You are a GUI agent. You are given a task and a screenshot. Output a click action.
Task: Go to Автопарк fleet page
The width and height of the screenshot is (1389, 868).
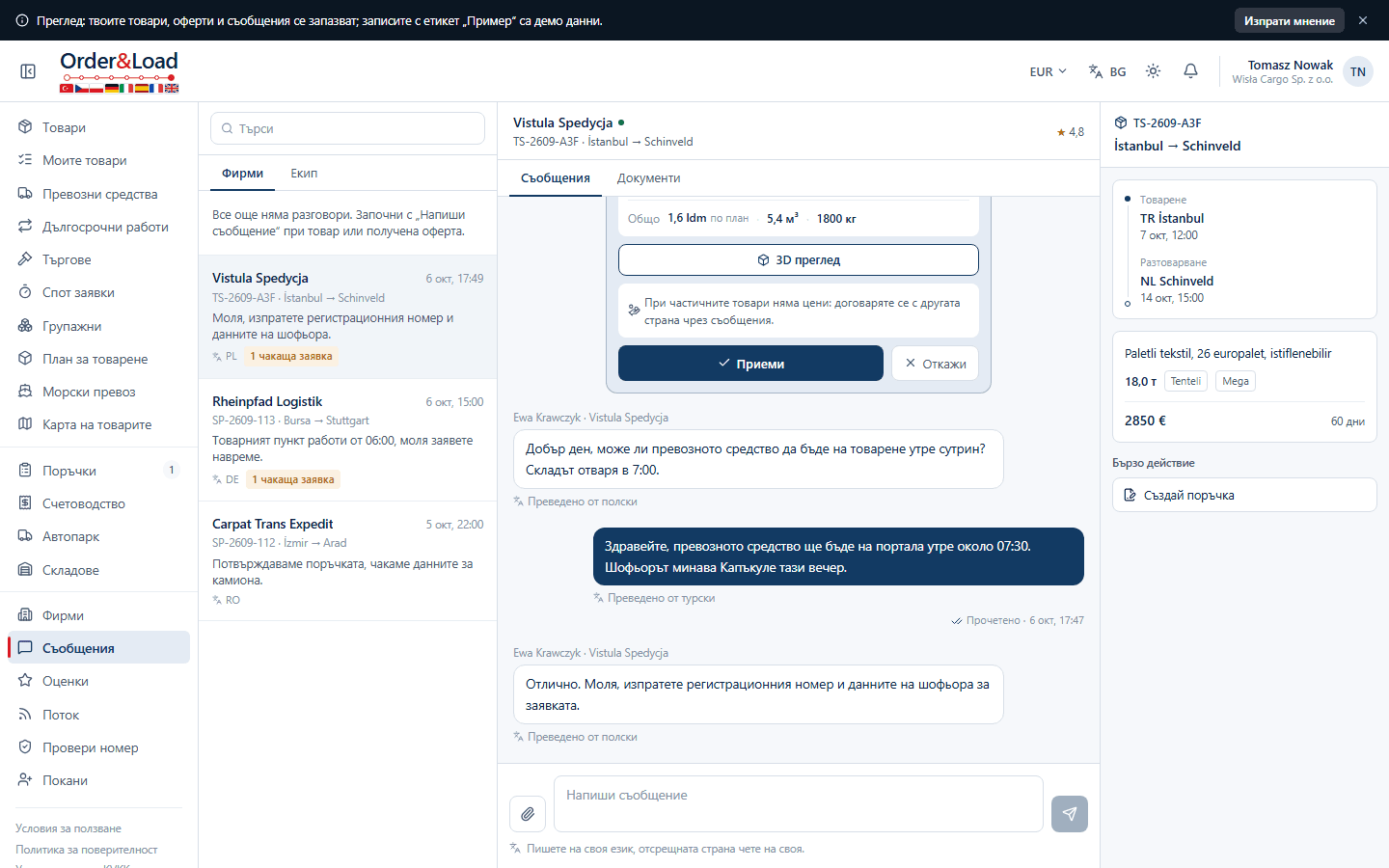[x=98, y=536]
